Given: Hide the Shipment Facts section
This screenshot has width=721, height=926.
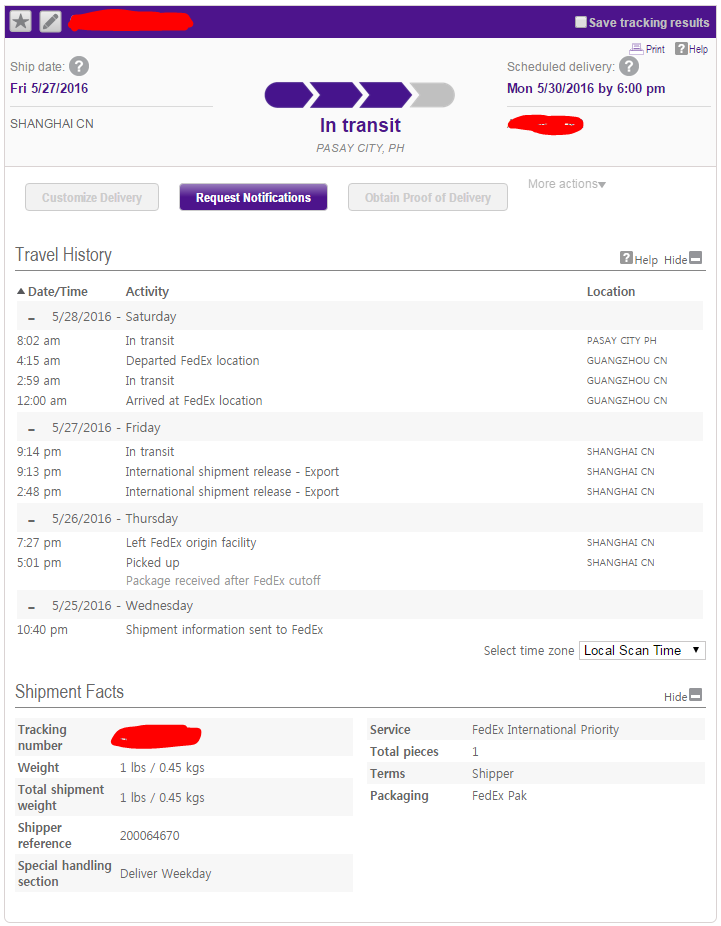Looking at the screenshot, I should [696, 695].
